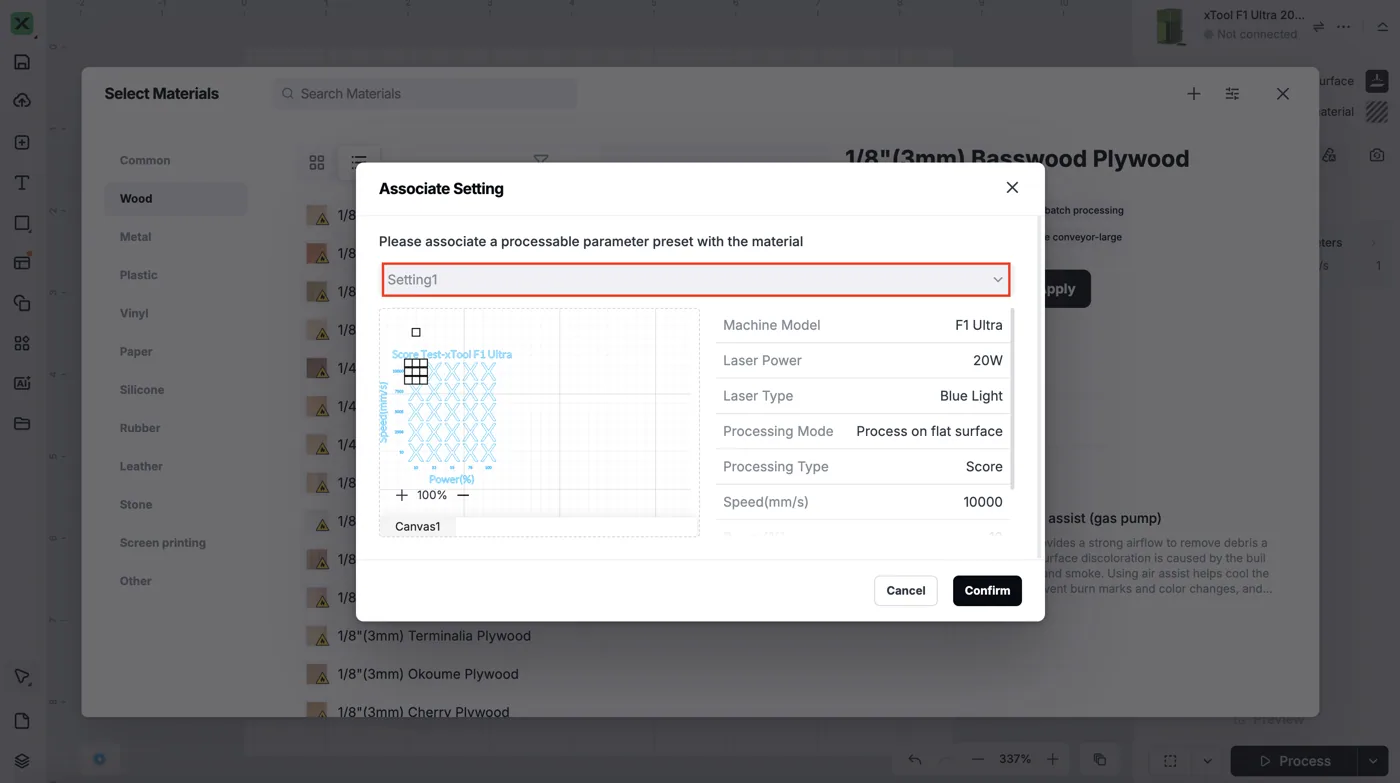Select the Metal material category
Viewport: 1400px width, 783px height.
pos(135,237)
